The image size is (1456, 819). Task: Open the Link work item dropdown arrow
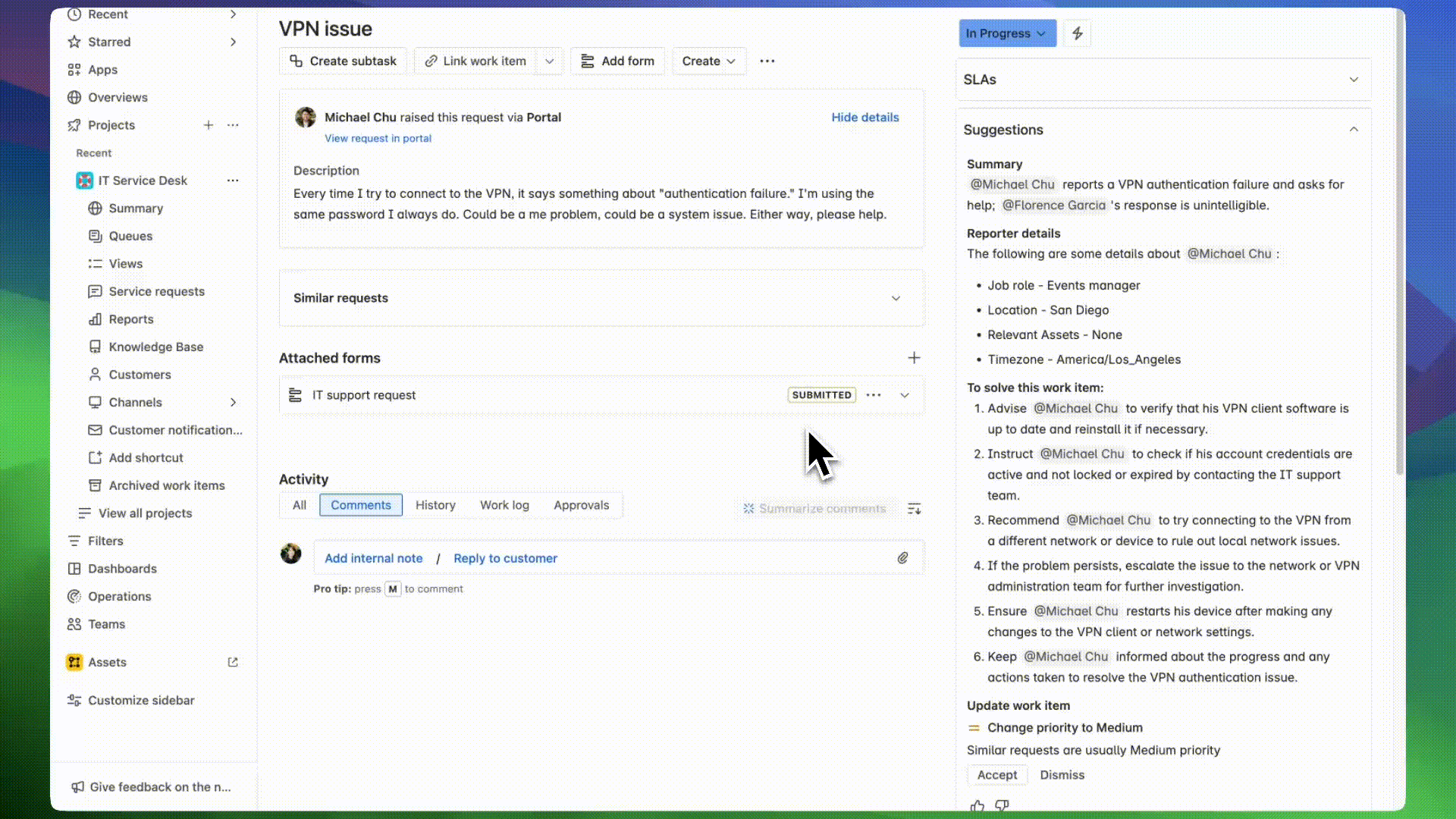(x=550, y=61)
